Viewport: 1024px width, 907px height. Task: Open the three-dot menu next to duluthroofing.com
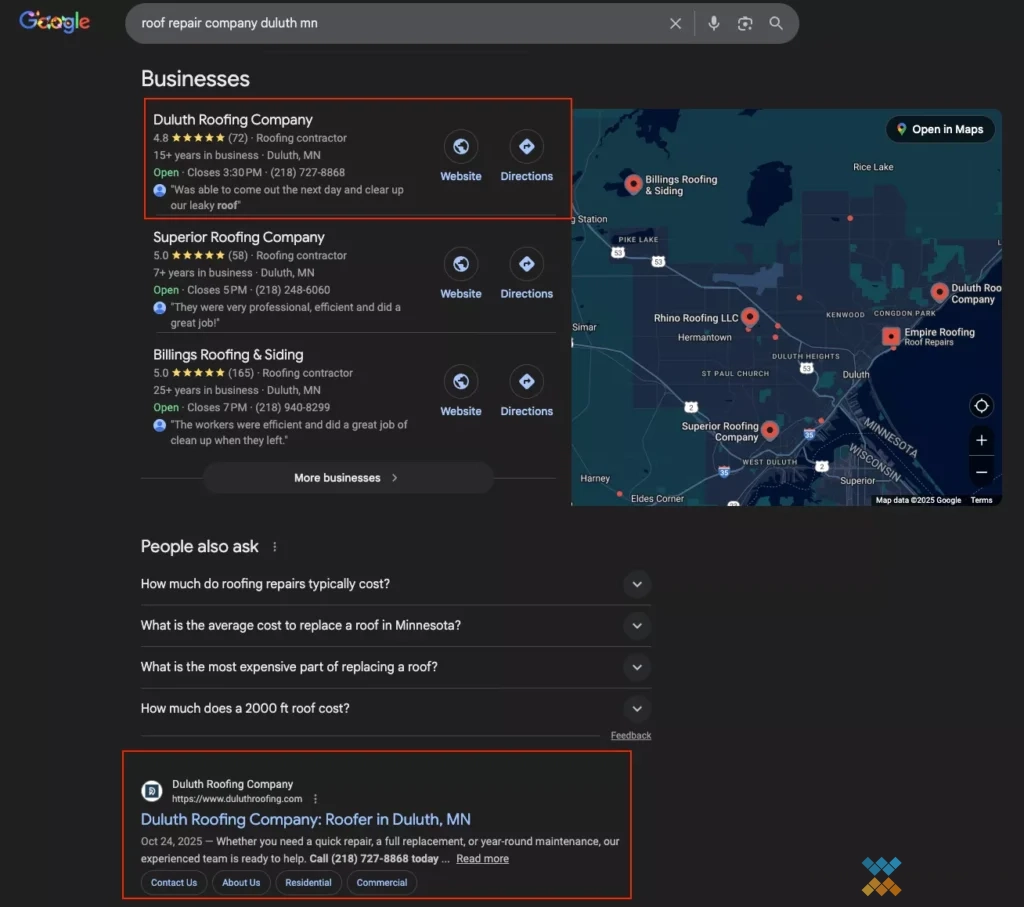(x=316, y=798)
